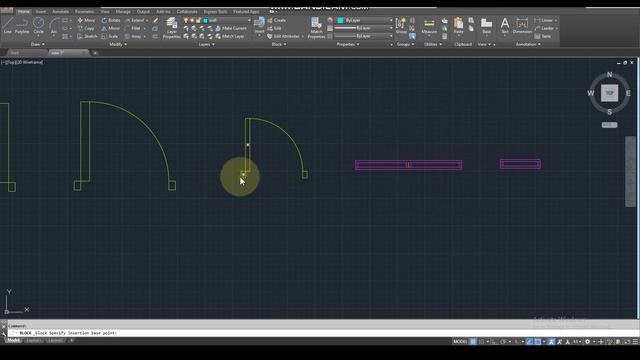This screenshot has width=640, height=360.
Task: Toggle grid display in status bar
Action: point(473,342)
